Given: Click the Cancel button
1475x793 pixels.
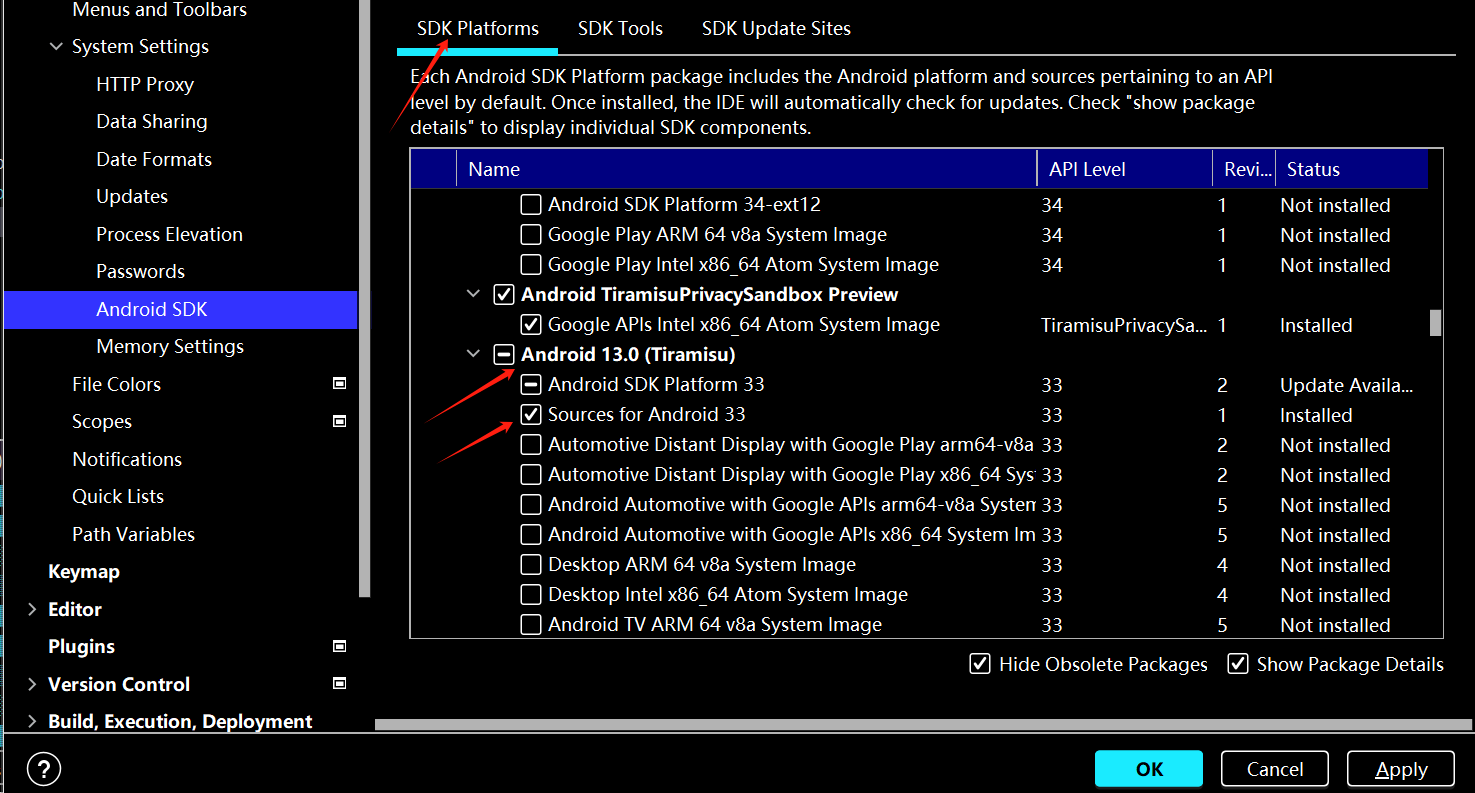Looking at the screenshot, I should pos(1275,769).
